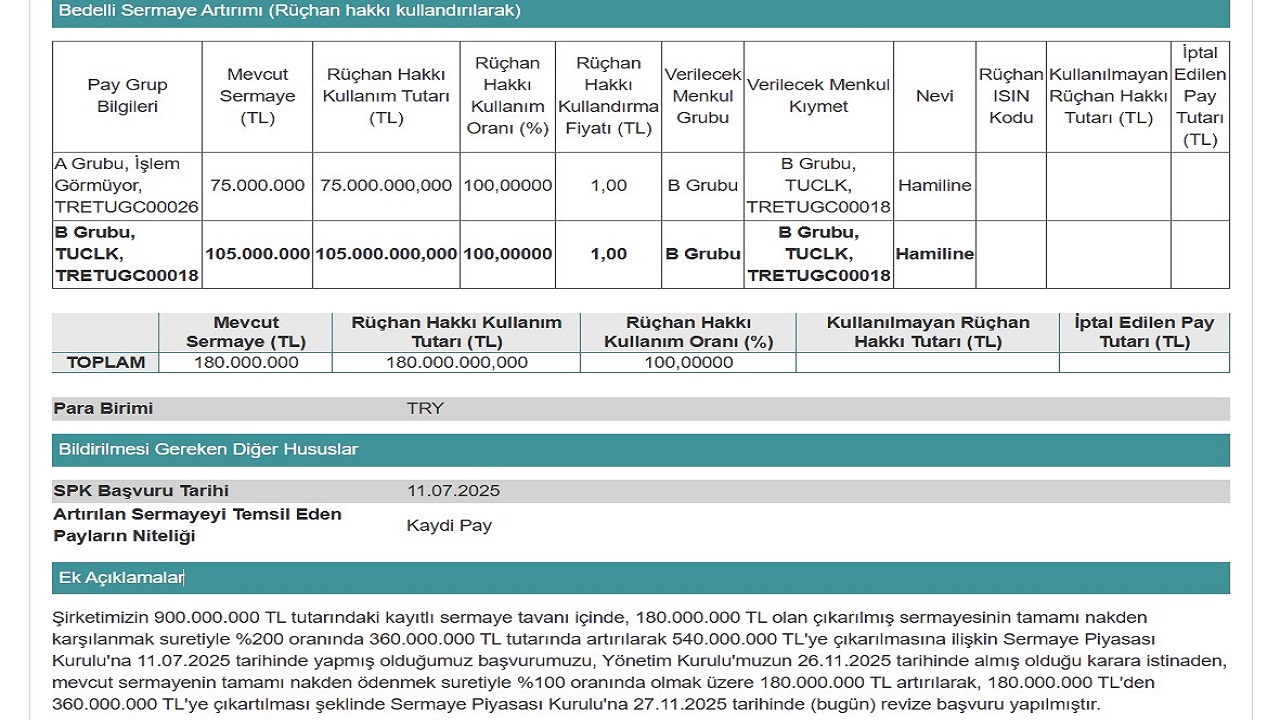Click the Ek Açıklamalar section header

tap(122, 578)
